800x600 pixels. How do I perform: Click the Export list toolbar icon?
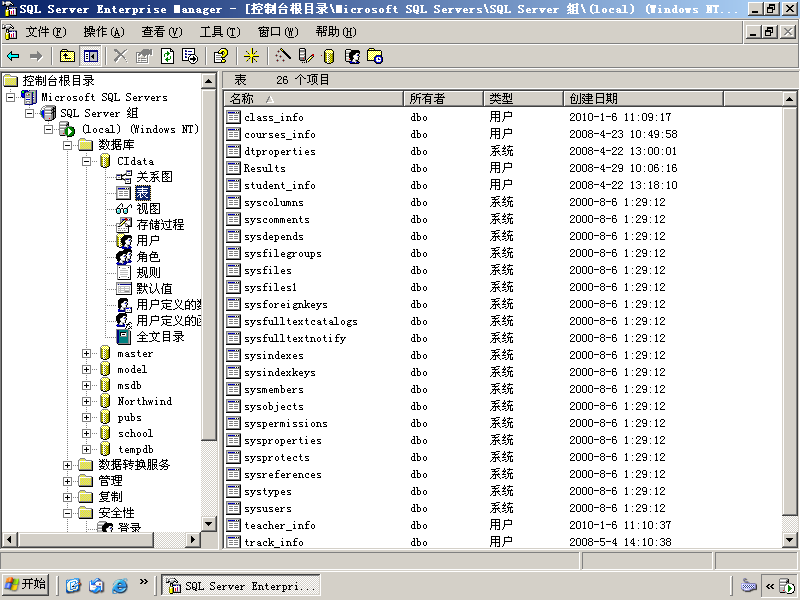pyautogui.click(x=190, y=56)
